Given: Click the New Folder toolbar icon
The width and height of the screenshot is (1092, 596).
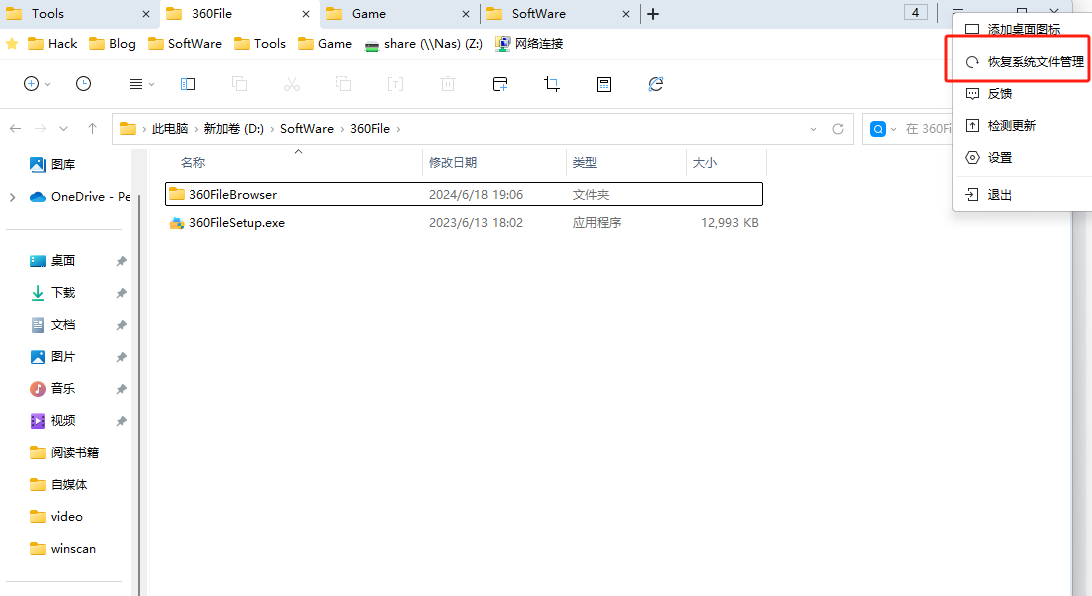Looking at the screenshot, I should [500, 84].
